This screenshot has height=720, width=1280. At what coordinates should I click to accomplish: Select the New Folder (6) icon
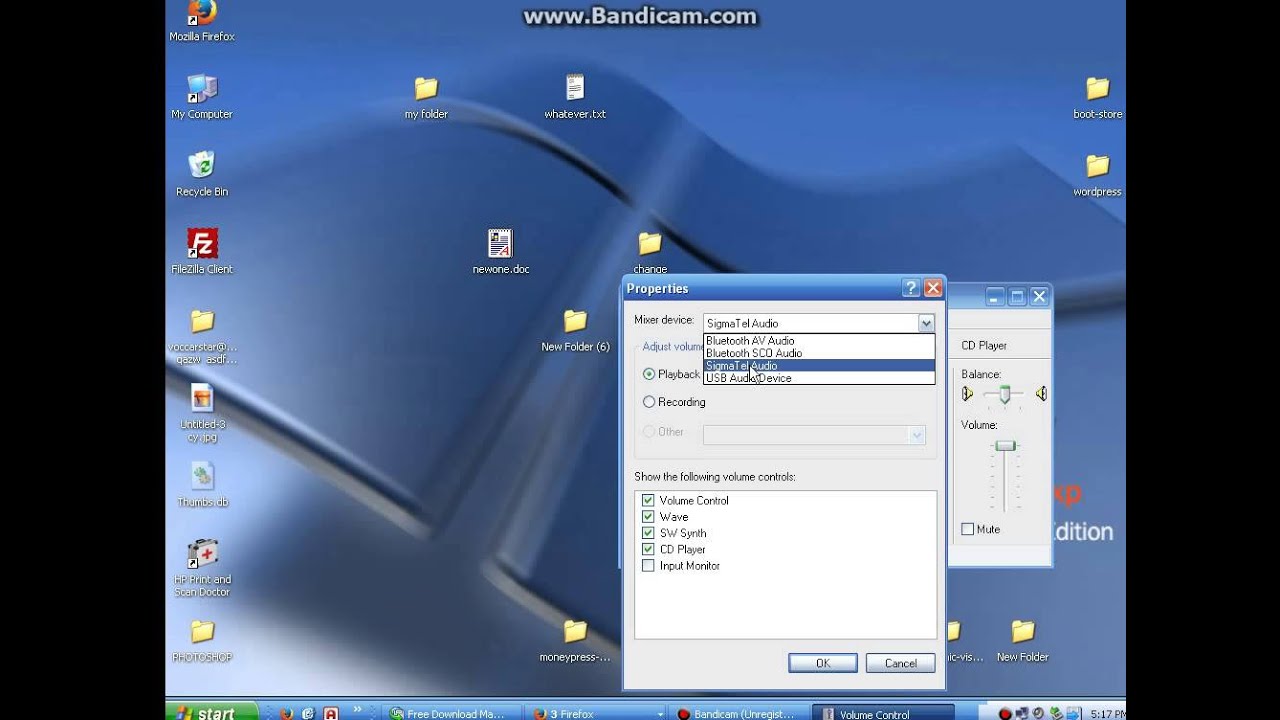tap(575, 330)
